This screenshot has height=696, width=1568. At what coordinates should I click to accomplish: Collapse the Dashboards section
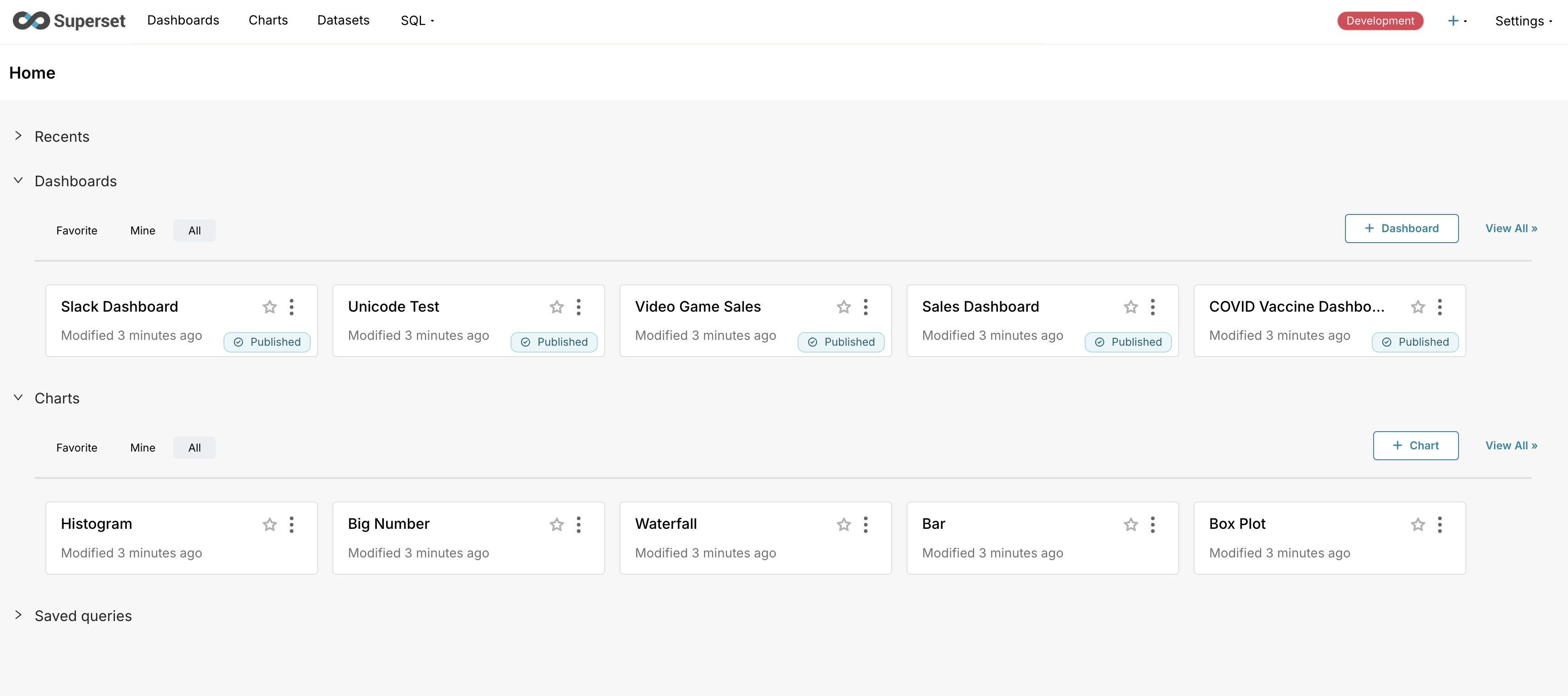18,181
